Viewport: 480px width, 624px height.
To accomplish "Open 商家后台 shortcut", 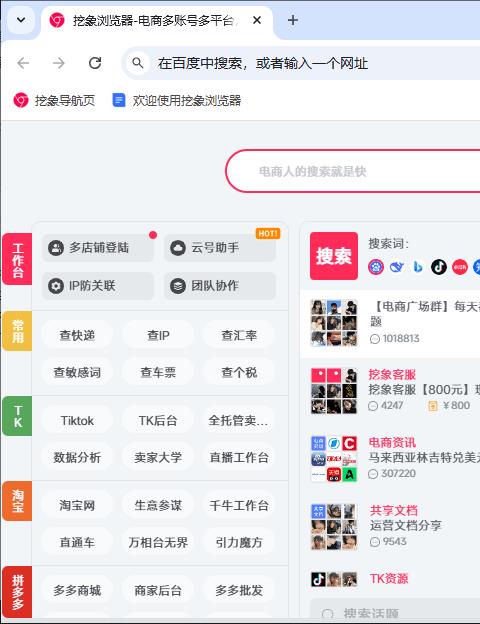I will click(x=158, y=590).
